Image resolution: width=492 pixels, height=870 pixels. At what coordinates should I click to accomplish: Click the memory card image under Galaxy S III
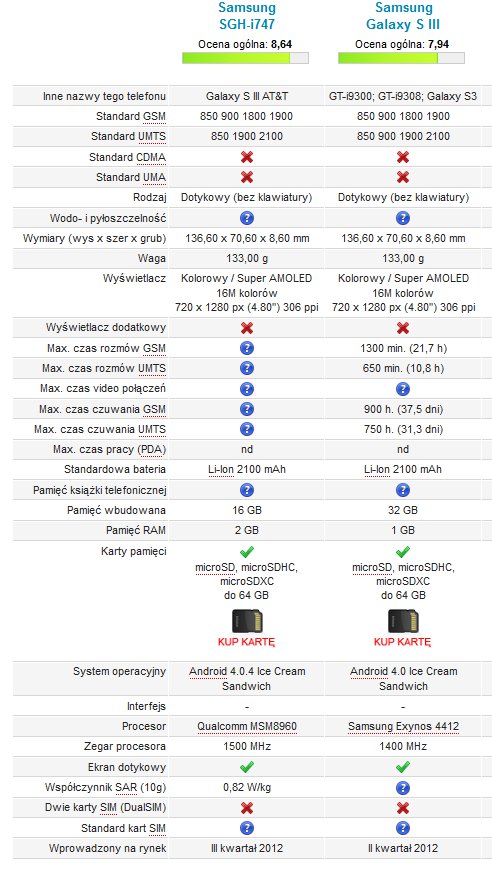[x=403, y=621]
